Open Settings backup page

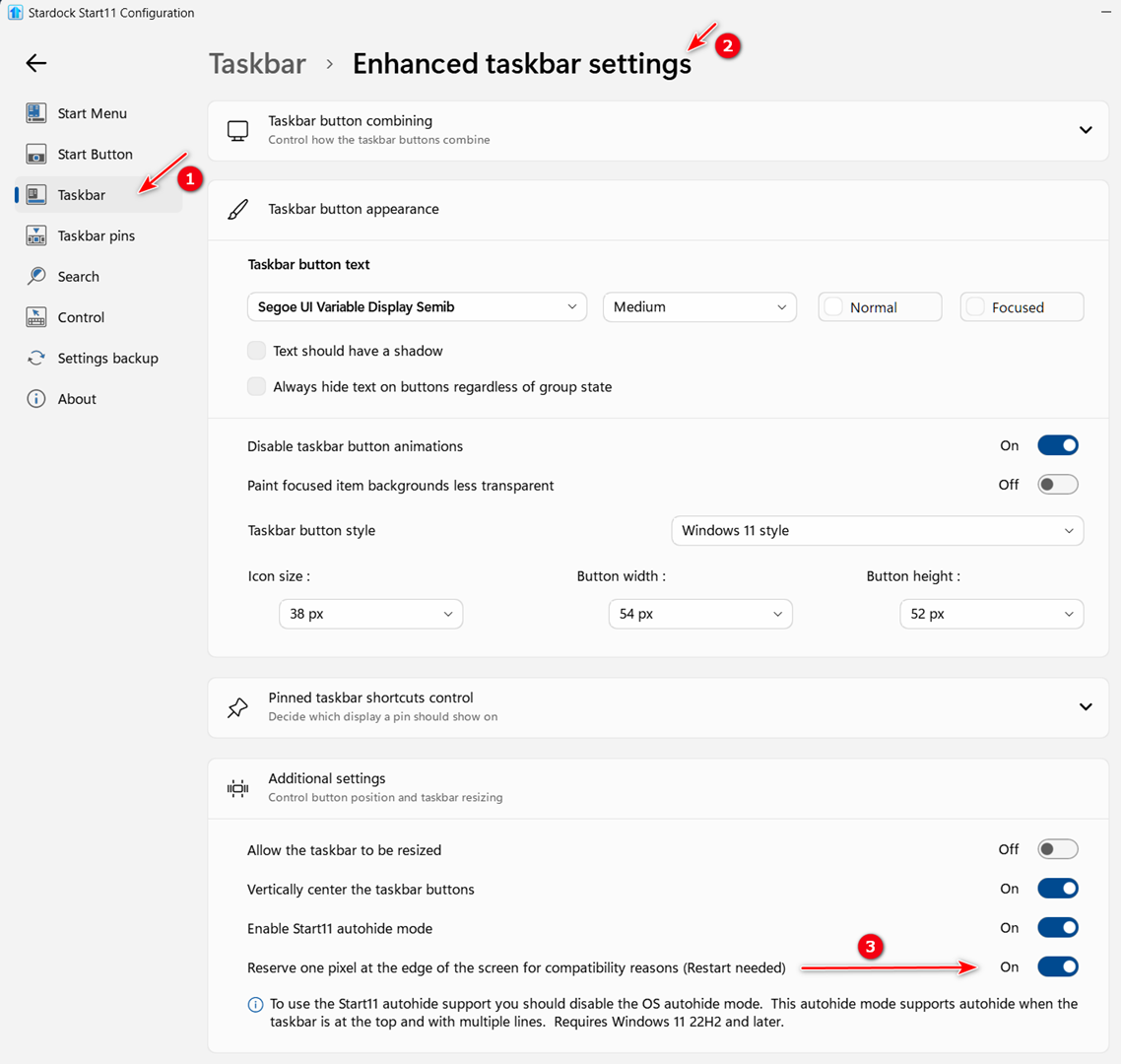[99, 358]
